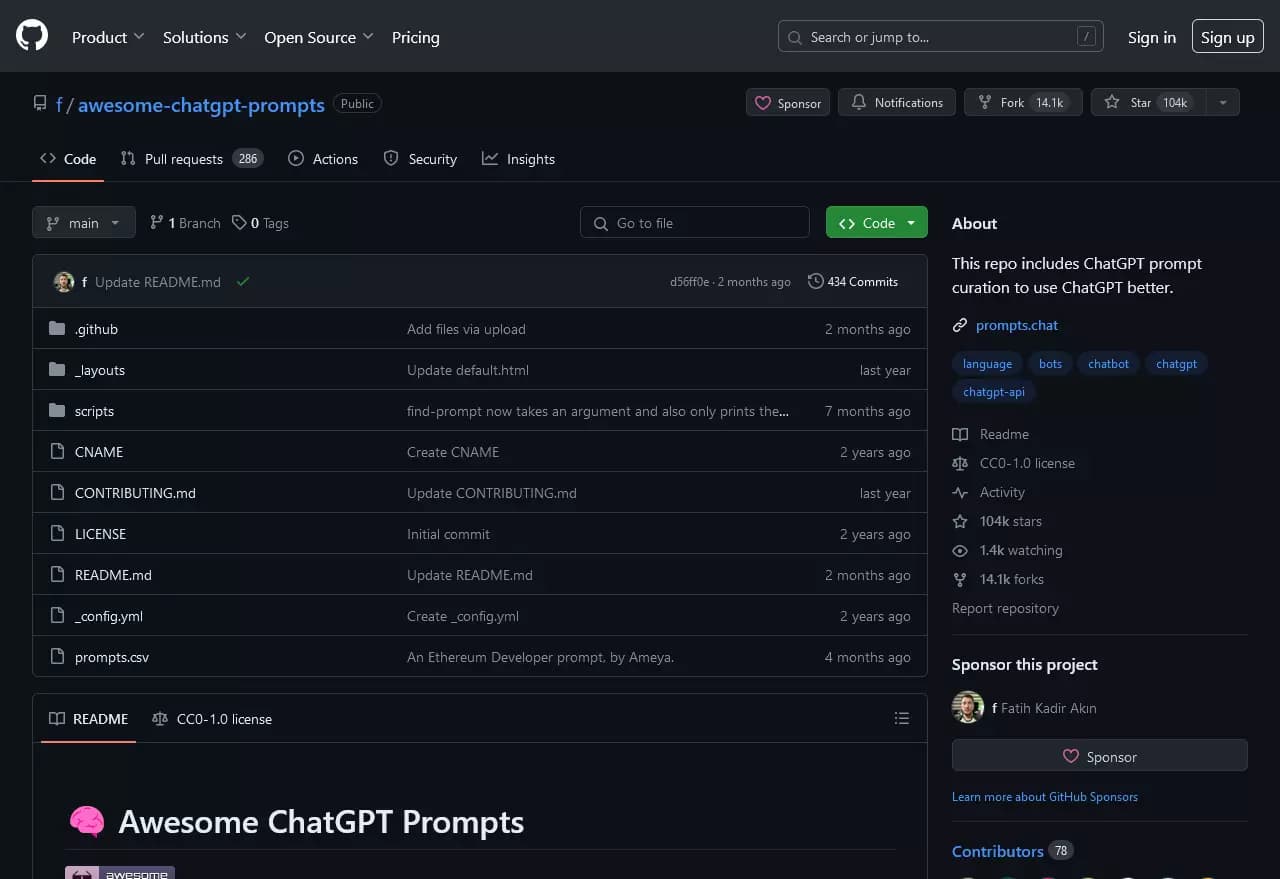Image resolution: width=1280 pixels, height=879 pixels.
Task: Open the Contributors section link
Action: pos(1011,851)
